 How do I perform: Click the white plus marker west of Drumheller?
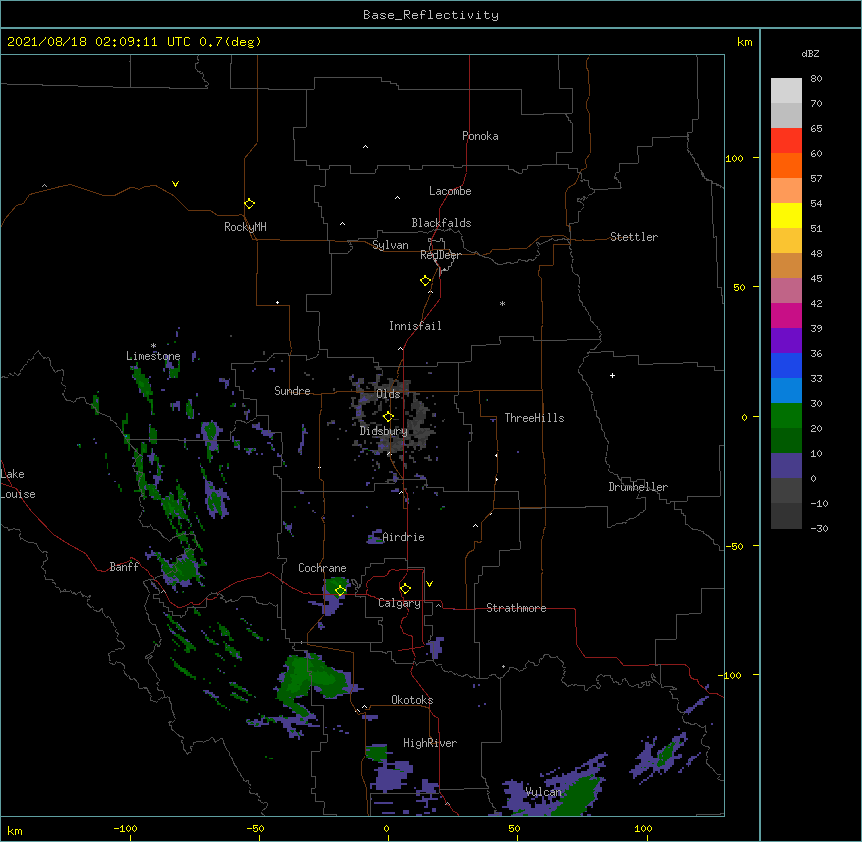coord(612,375)
